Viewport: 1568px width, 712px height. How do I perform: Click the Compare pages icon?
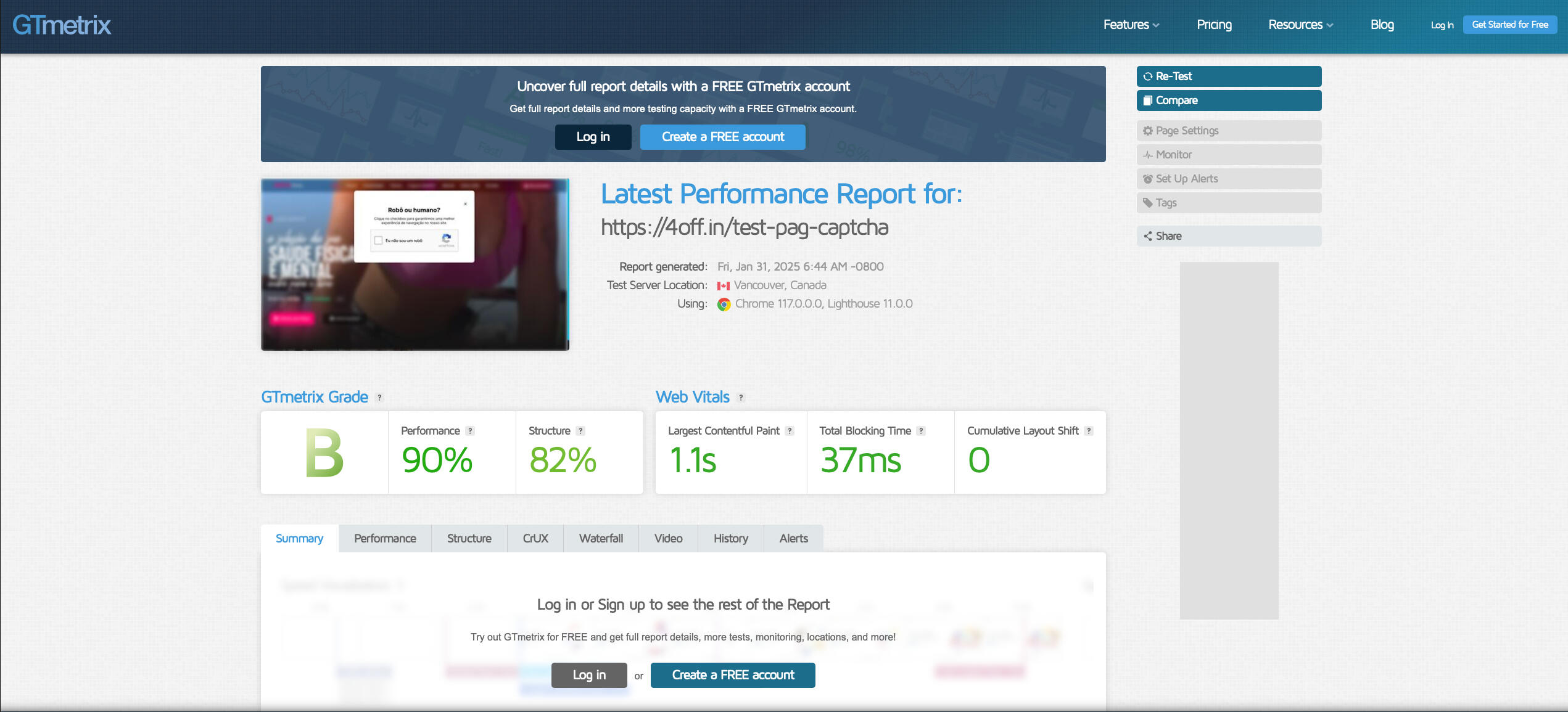pyautogui.click(x=1147, y=100)
